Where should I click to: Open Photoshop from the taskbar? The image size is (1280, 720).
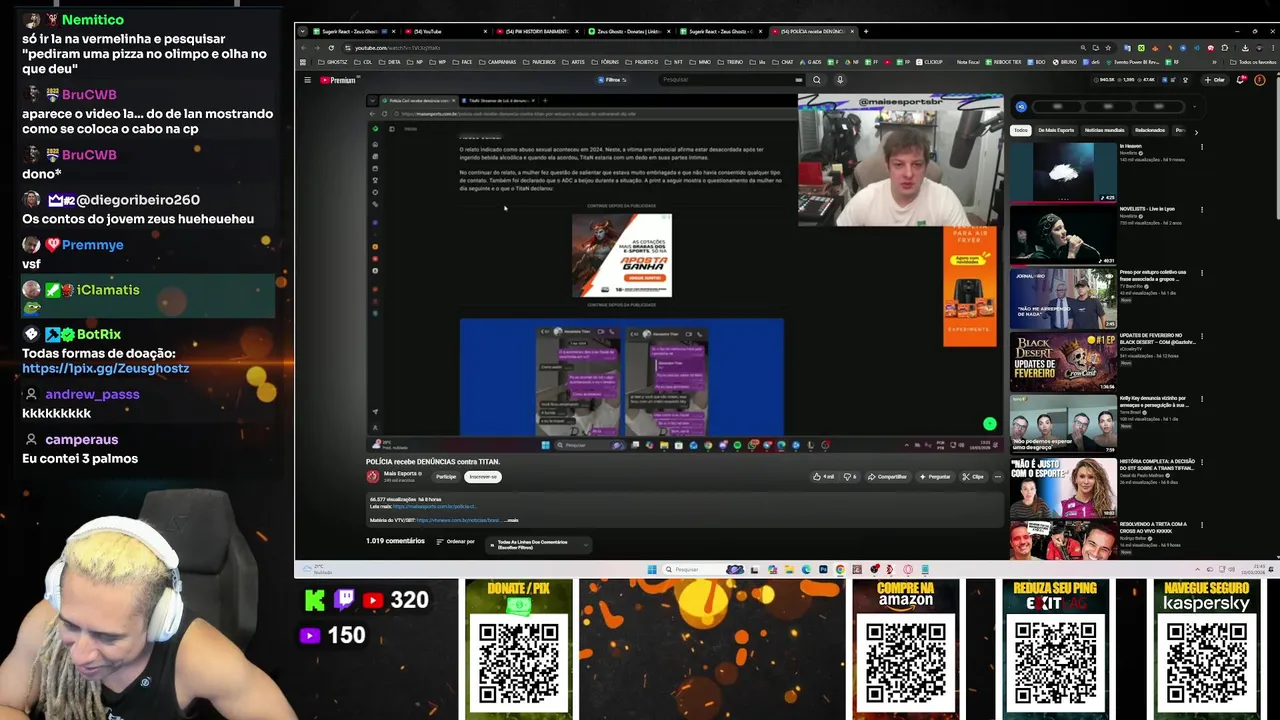click(823, 570)
